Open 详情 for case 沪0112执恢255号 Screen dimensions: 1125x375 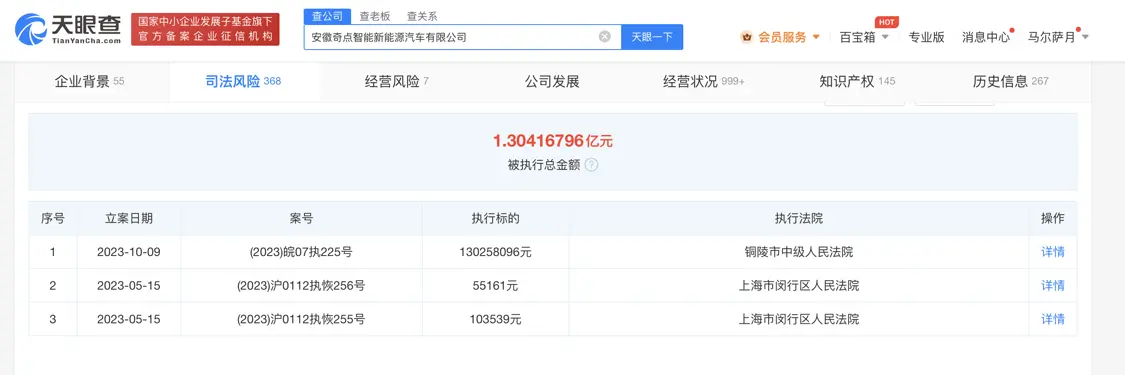coord(1053,319)
